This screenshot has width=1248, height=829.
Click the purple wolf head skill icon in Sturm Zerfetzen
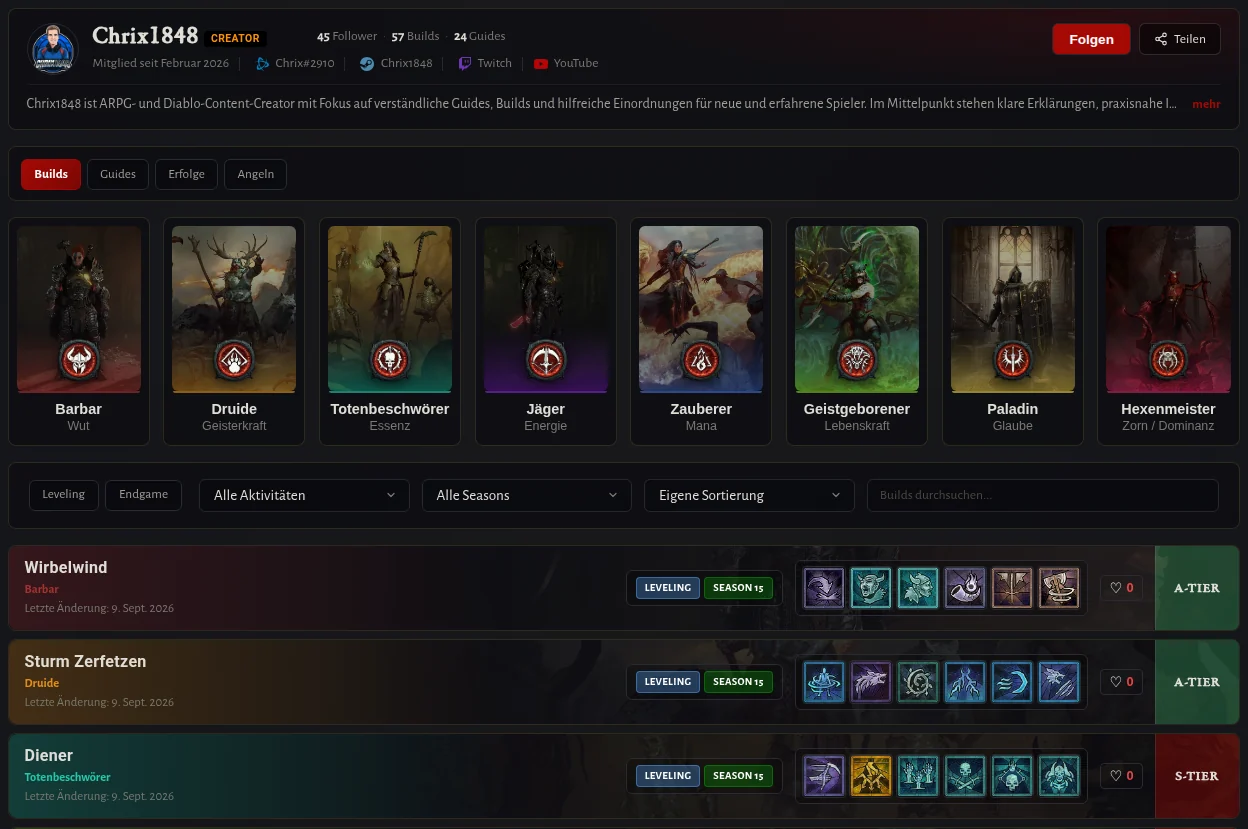(871, 682)
